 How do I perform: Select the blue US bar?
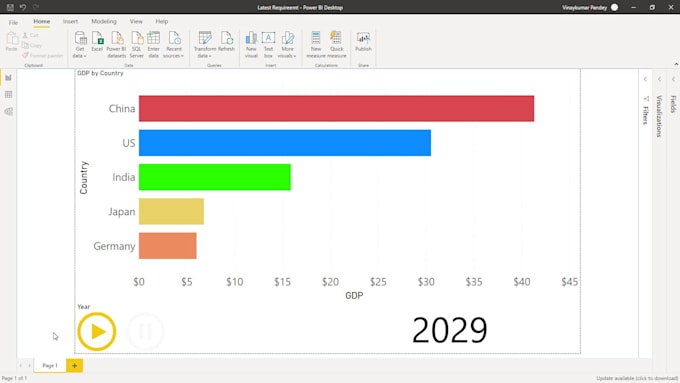click(x=285, y=143)
